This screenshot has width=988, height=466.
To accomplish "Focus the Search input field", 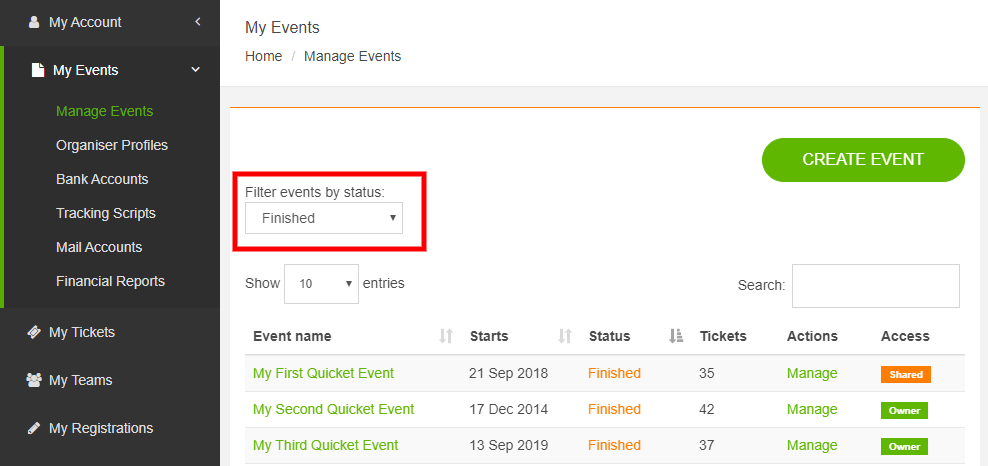I will click(x=875, y=285).
